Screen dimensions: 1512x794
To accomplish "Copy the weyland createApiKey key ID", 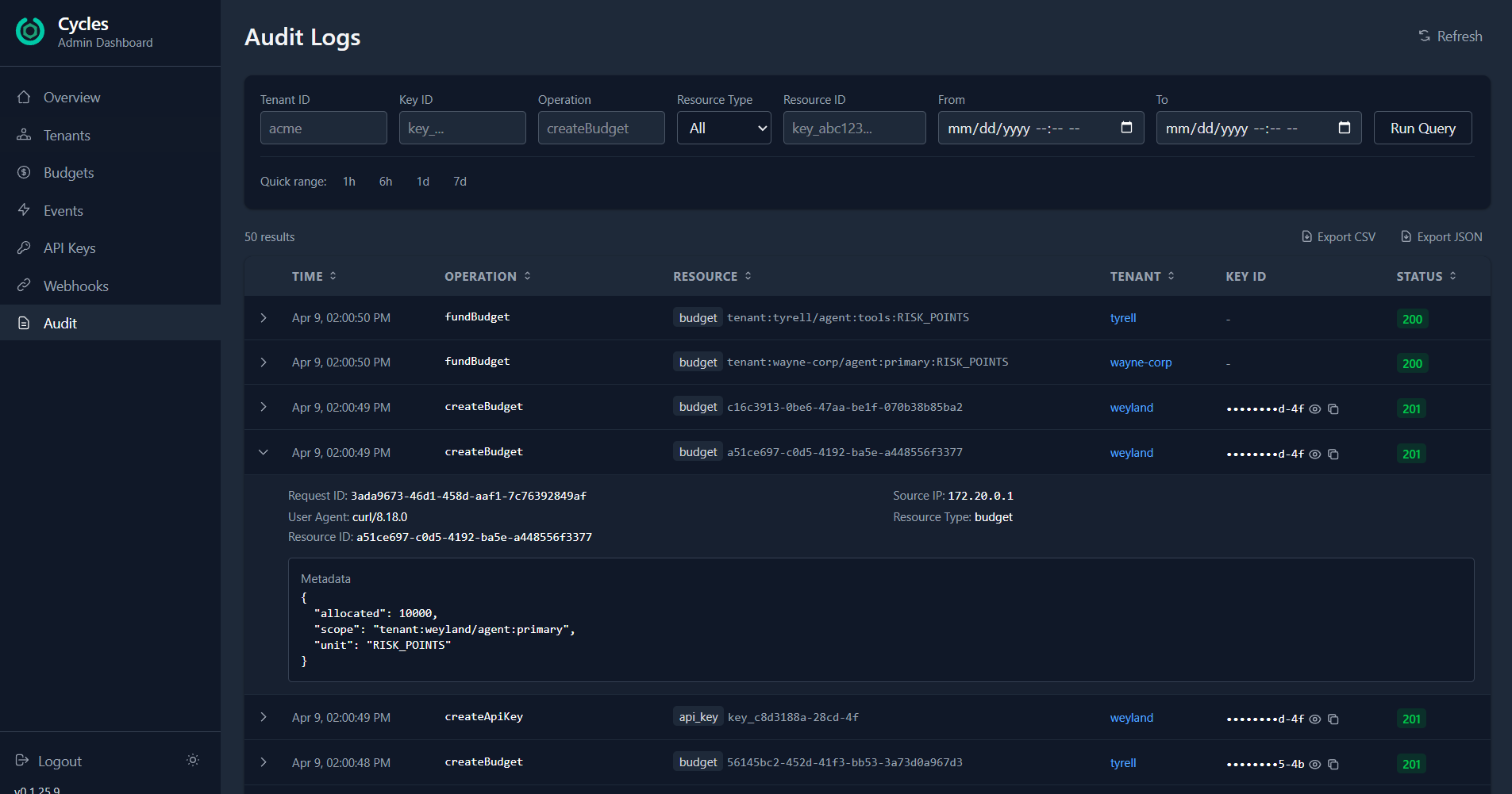I will pos(1334,719).
